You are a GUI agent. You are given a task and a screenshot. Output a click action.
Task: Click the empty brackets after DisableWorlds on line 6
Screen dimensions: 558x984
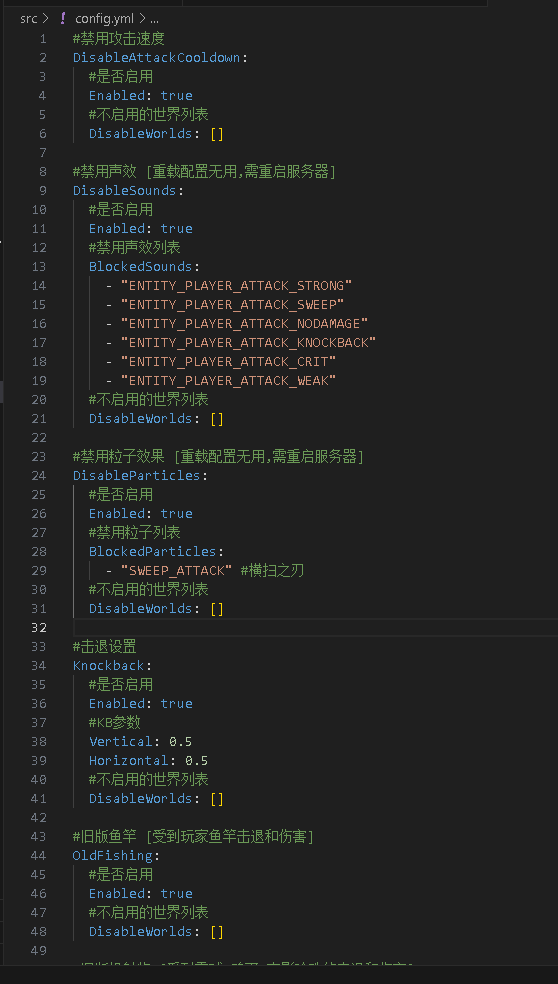point(217,134)
